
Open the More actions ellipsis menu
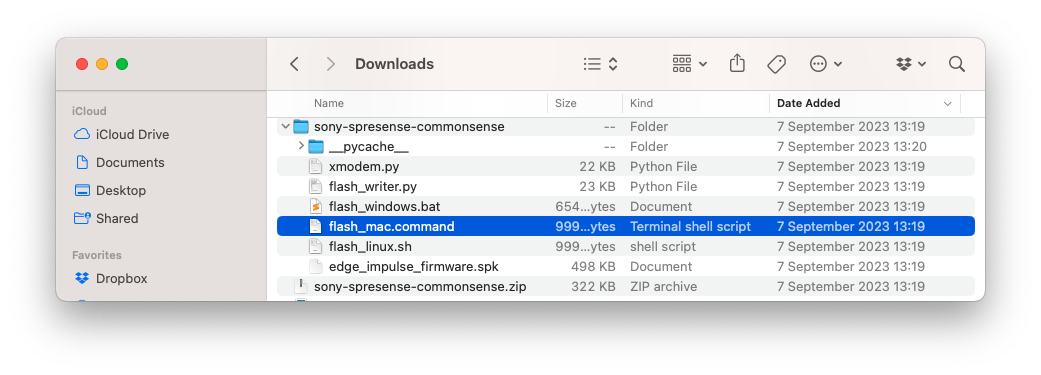[x=826, y=64]
